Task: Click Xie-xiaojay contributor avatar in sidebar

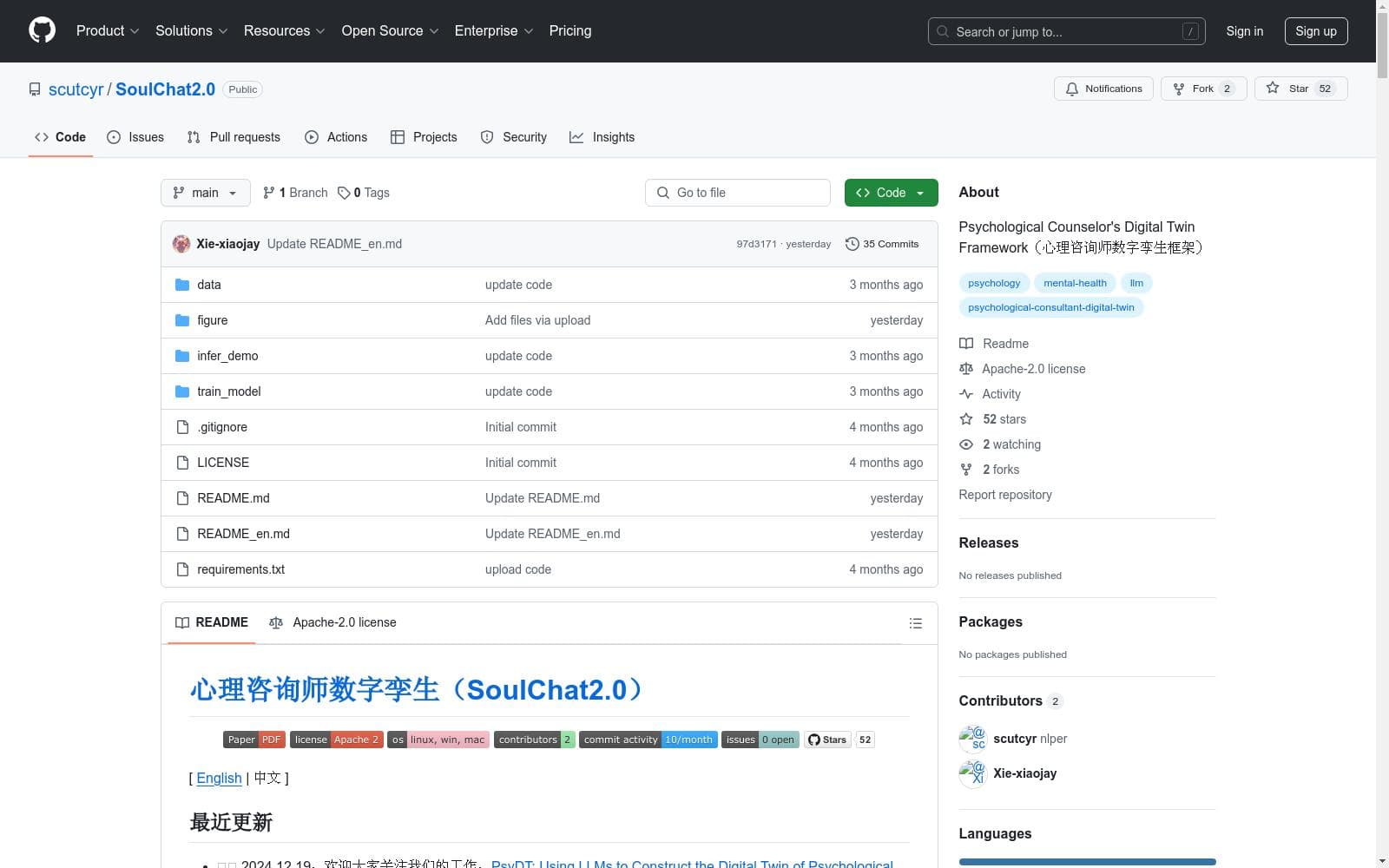Action: pos(972,773)
